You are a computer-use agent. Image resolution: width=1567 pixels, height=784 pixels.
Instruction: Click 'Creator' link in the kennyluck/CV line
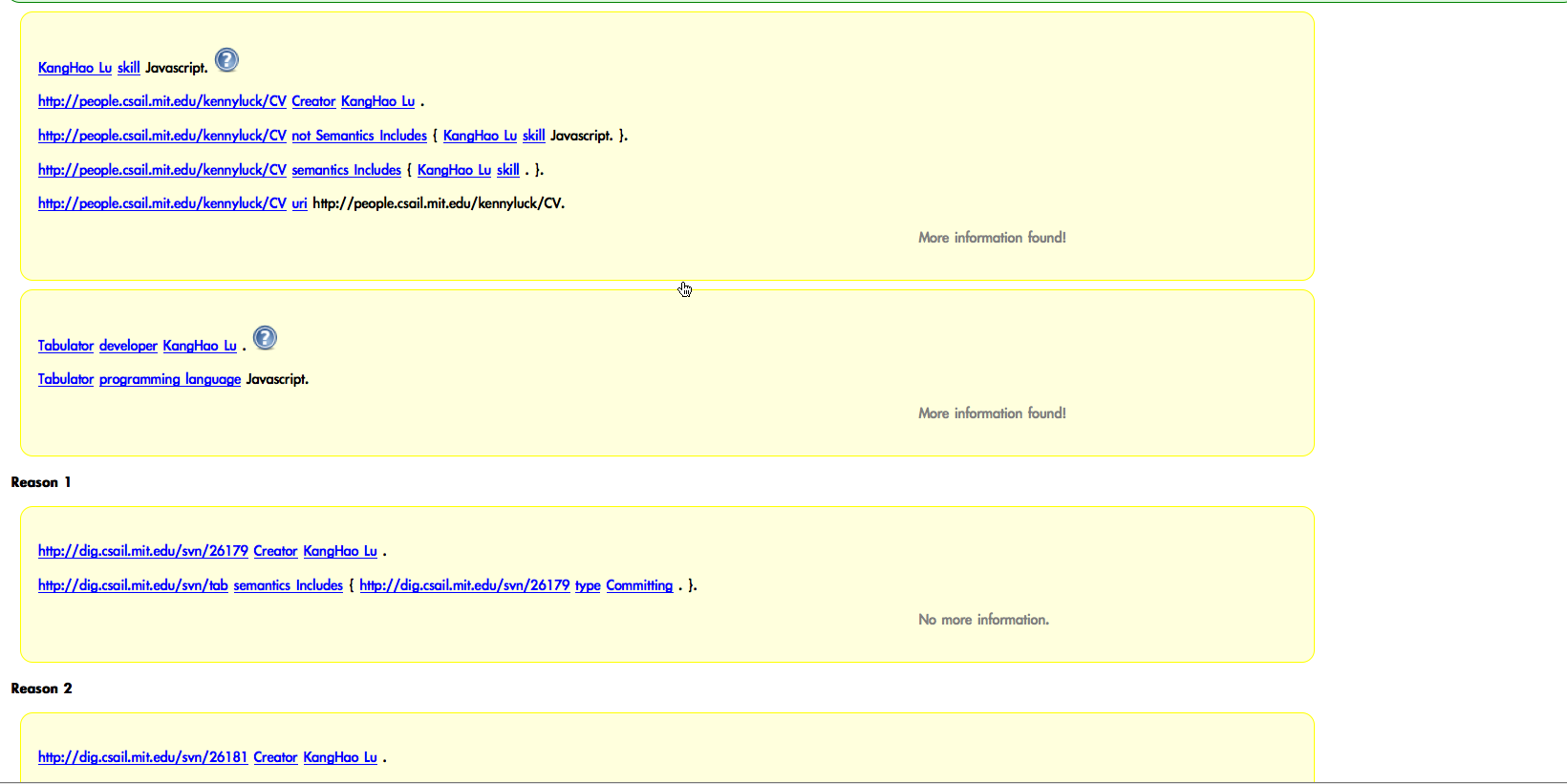313,101
